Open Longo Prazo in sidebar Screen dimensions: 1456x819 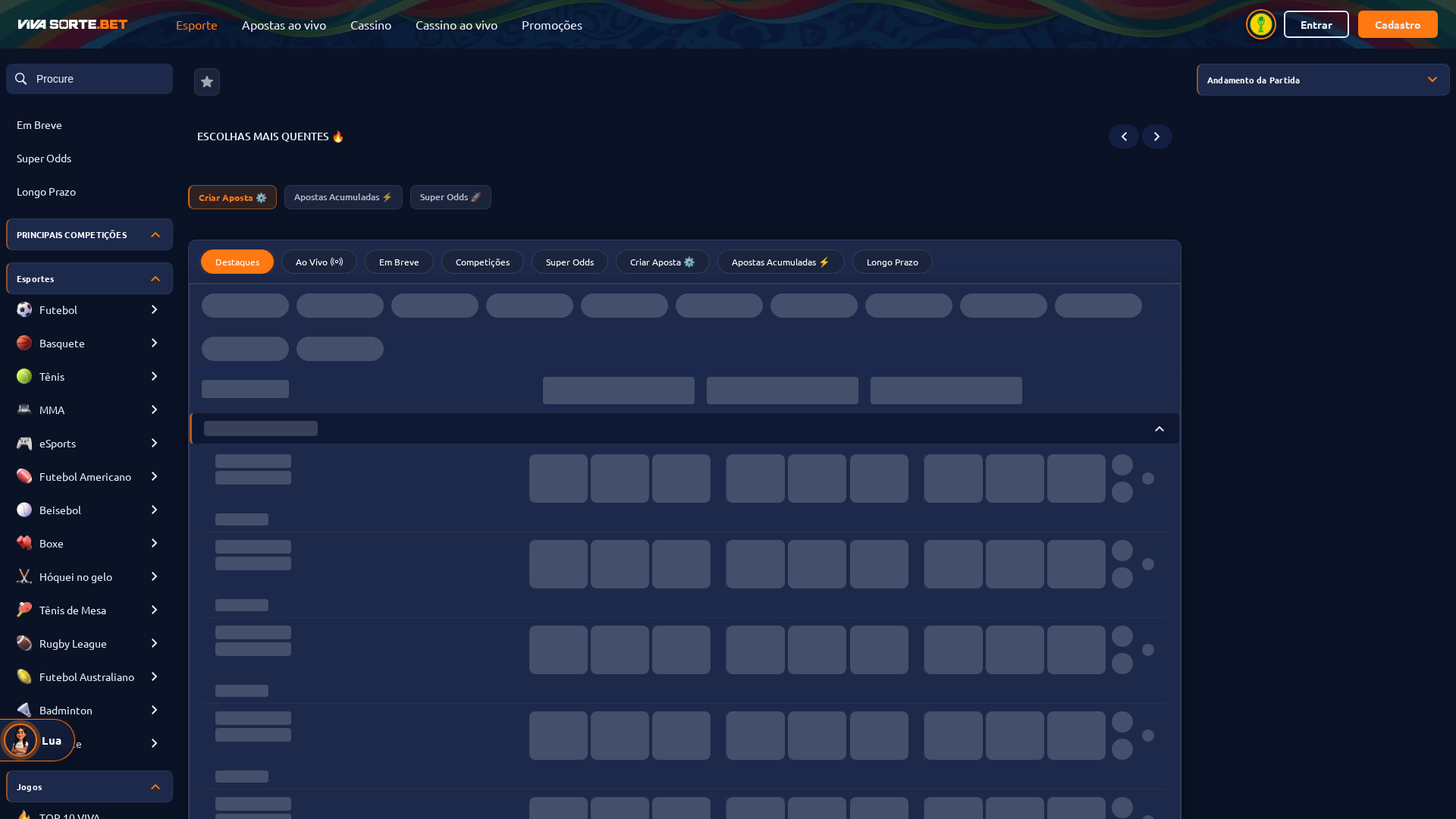click(x=46, y=191)
